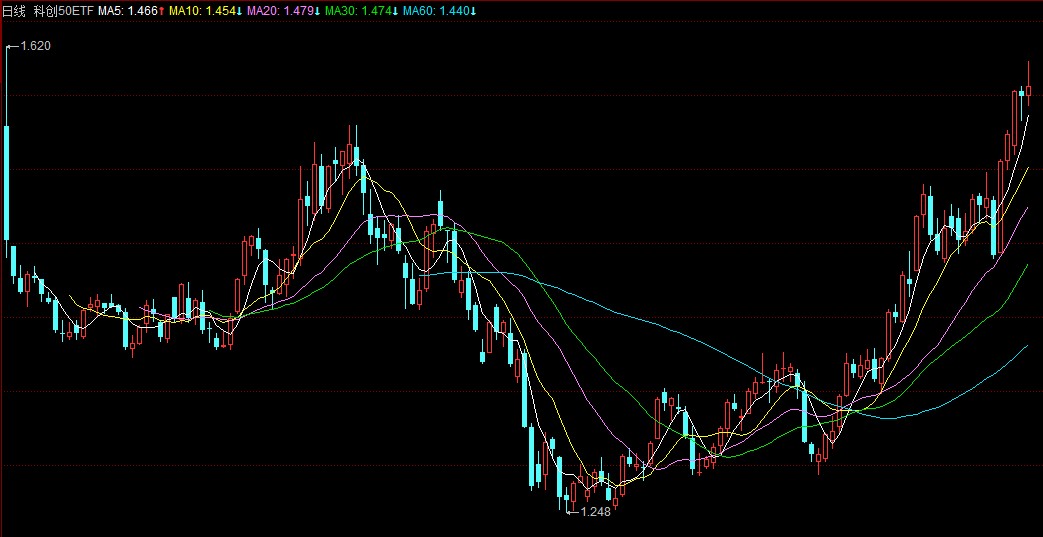The width and height of the screenshot is (1043, 537).
Task: Click the arrow pointing to the 1.248 low
Action: click(572, 511)
